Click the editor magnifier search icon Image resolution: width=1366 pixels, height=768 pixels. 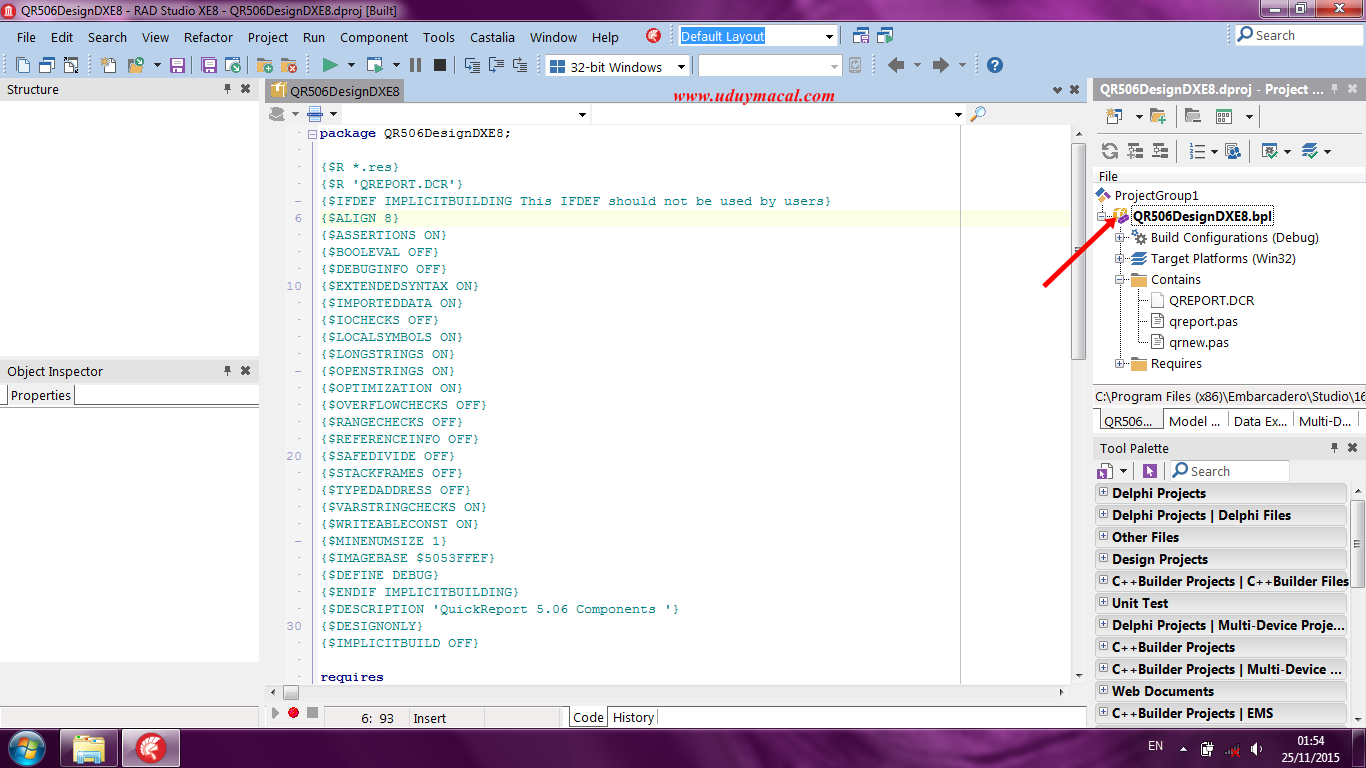(978, 114)
